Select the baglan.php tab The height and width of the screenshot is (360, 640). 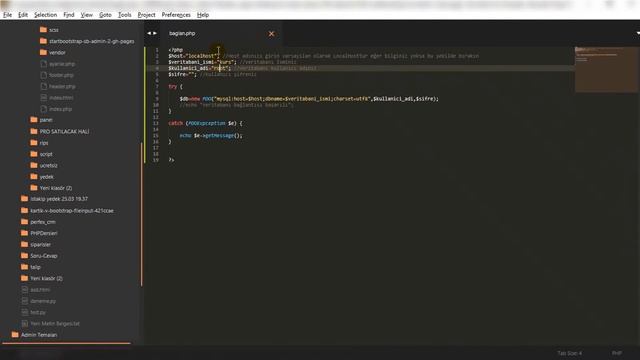pos(182,33)
